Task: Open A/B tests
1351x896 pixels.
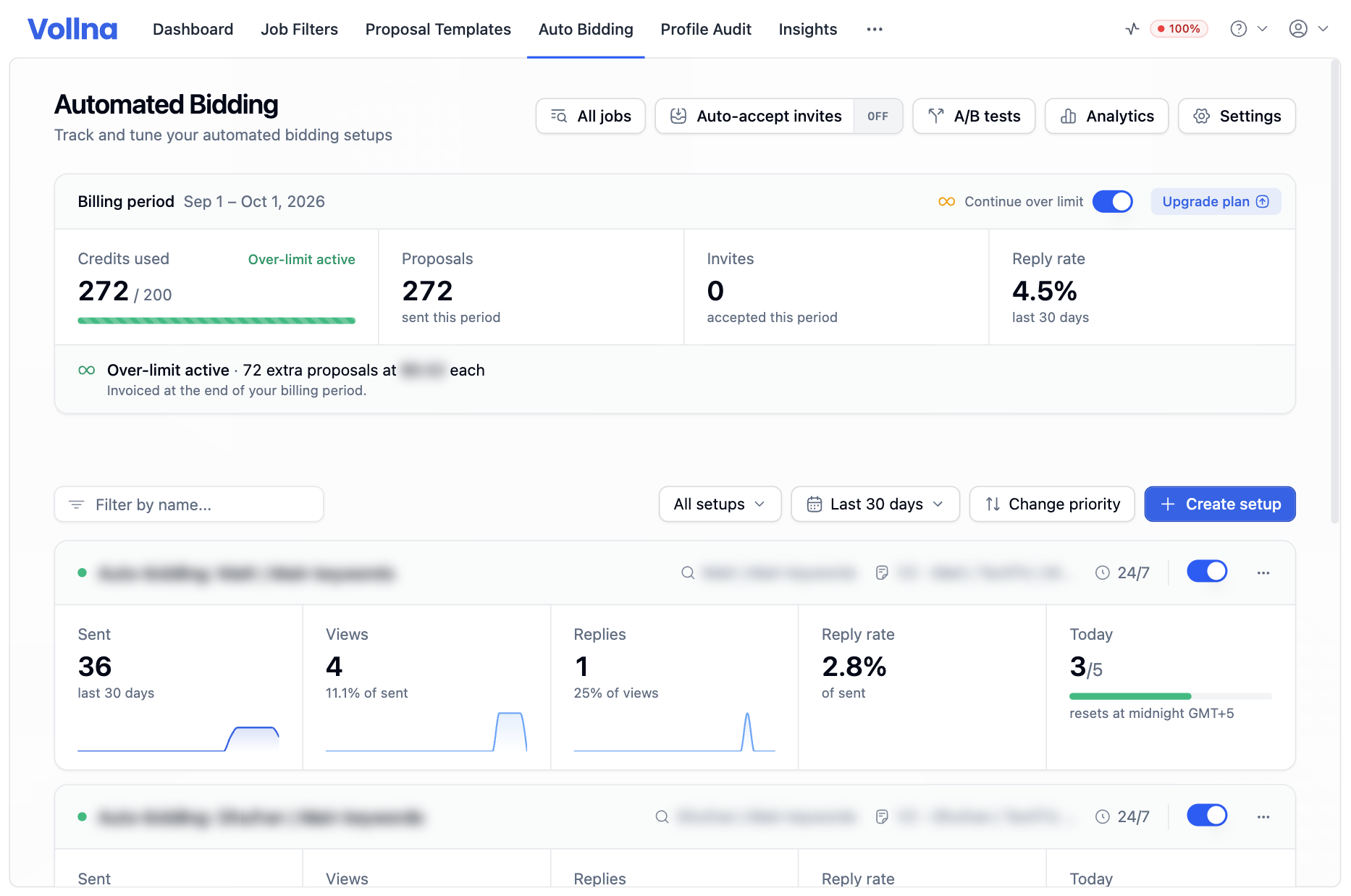Action: [x=974, y=117]
